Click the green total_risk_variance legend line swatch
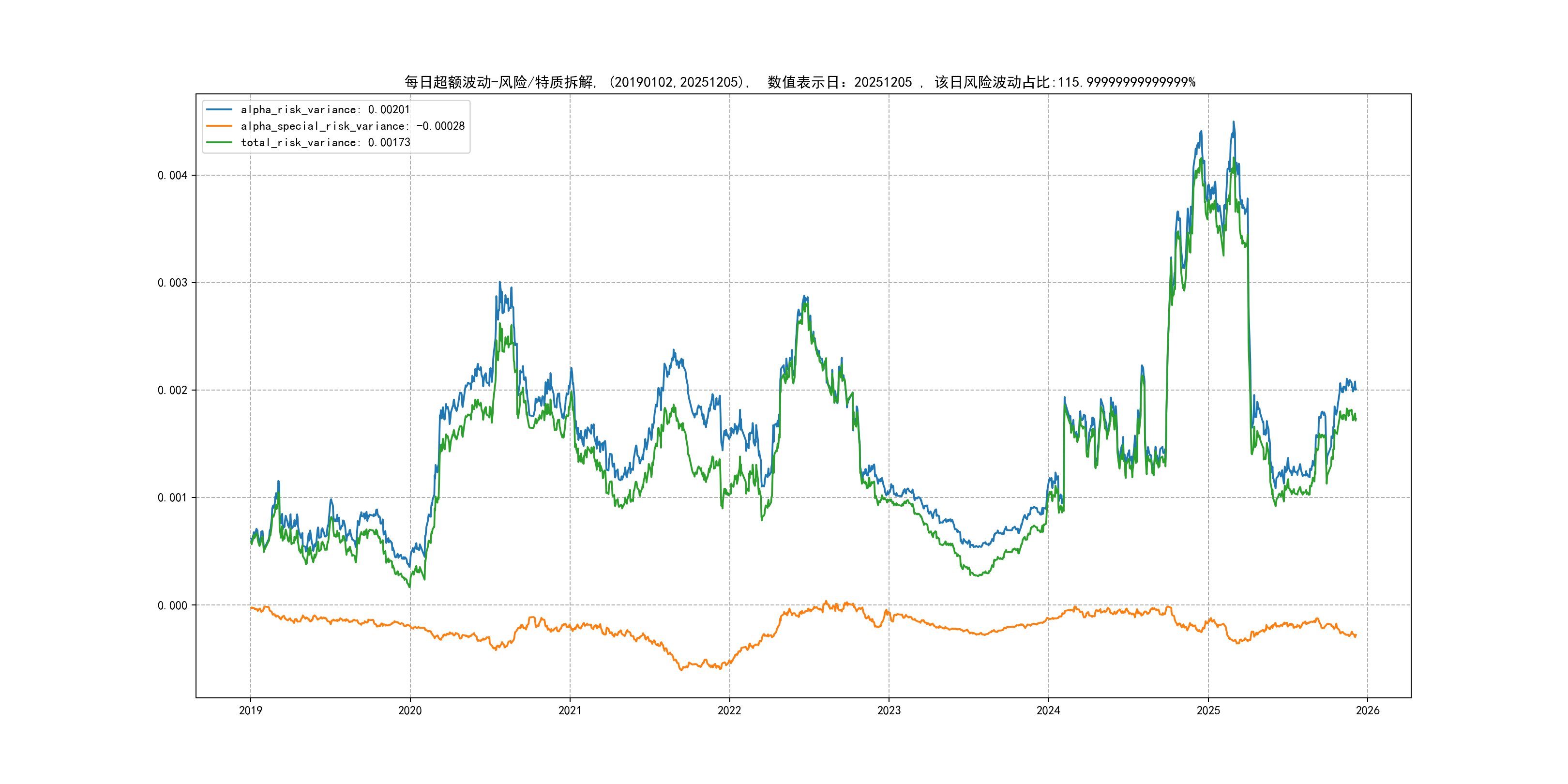 click(x=219, y=142)
